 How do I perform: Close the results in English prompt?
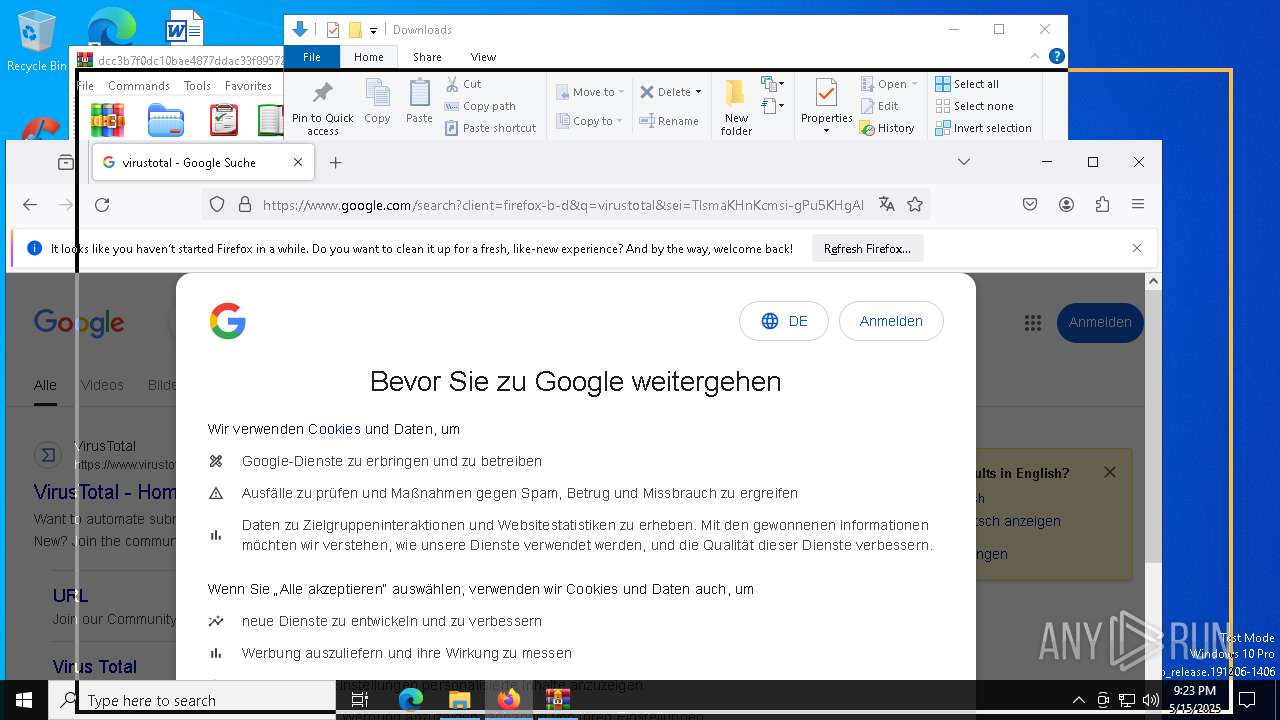(x=1109, y=472)
